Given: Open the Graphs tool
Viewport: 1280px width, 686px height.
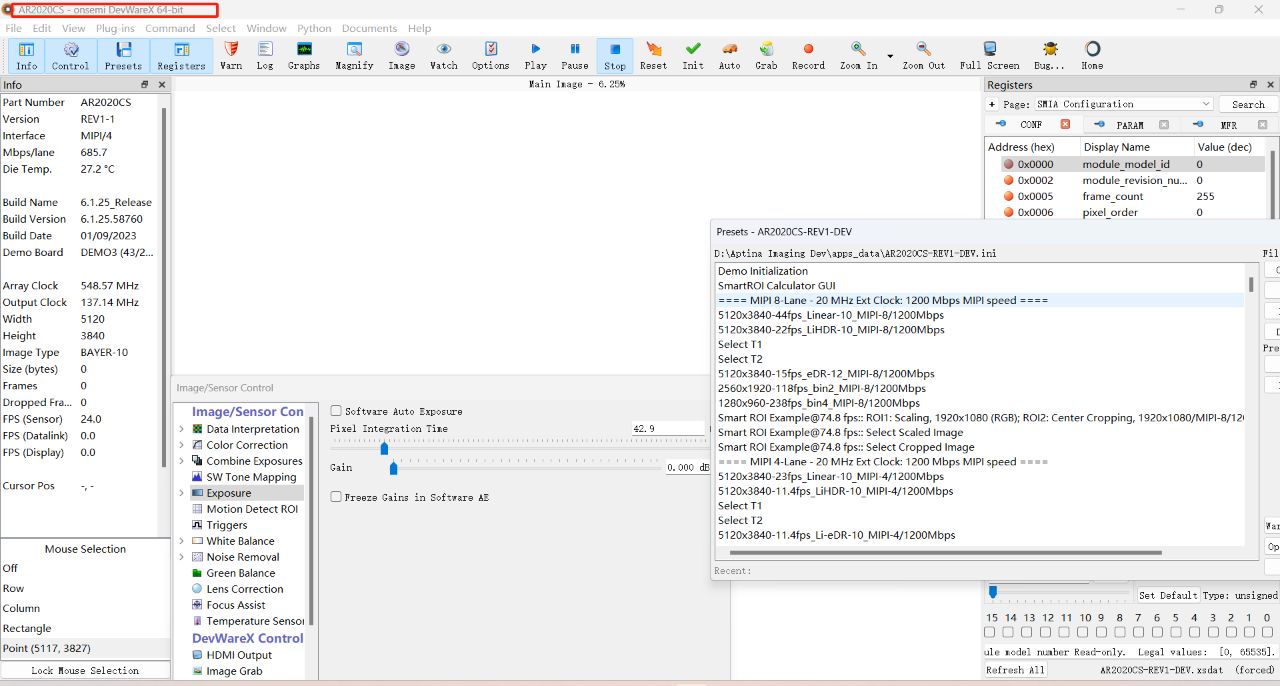Looking at the screenshot, I should (x=304, y=55).
